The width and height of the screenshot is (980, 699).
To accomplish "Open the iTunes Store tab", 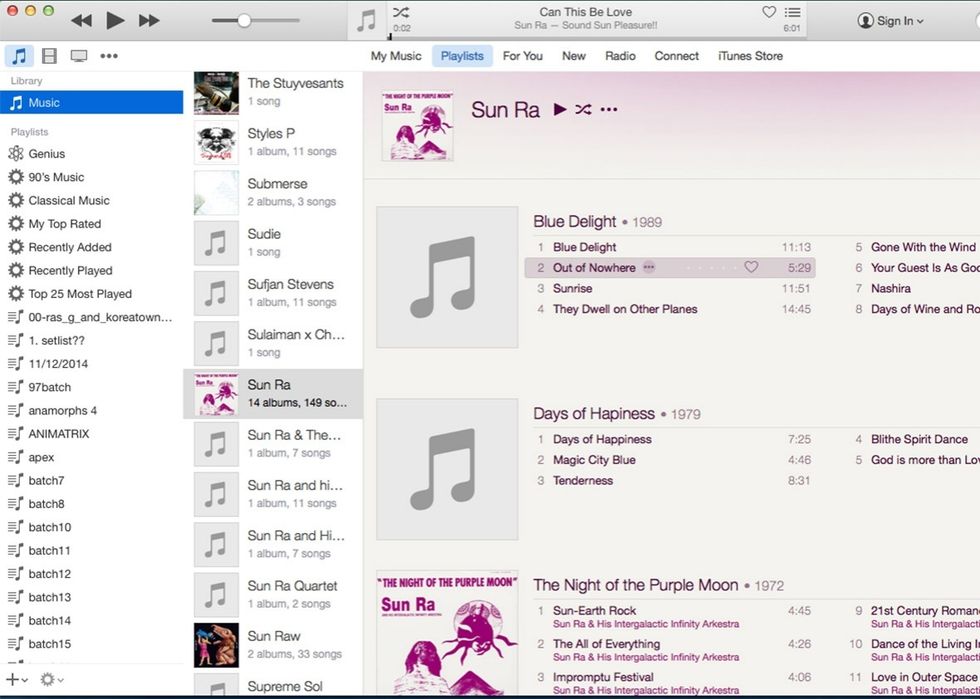I will (750, 57).
